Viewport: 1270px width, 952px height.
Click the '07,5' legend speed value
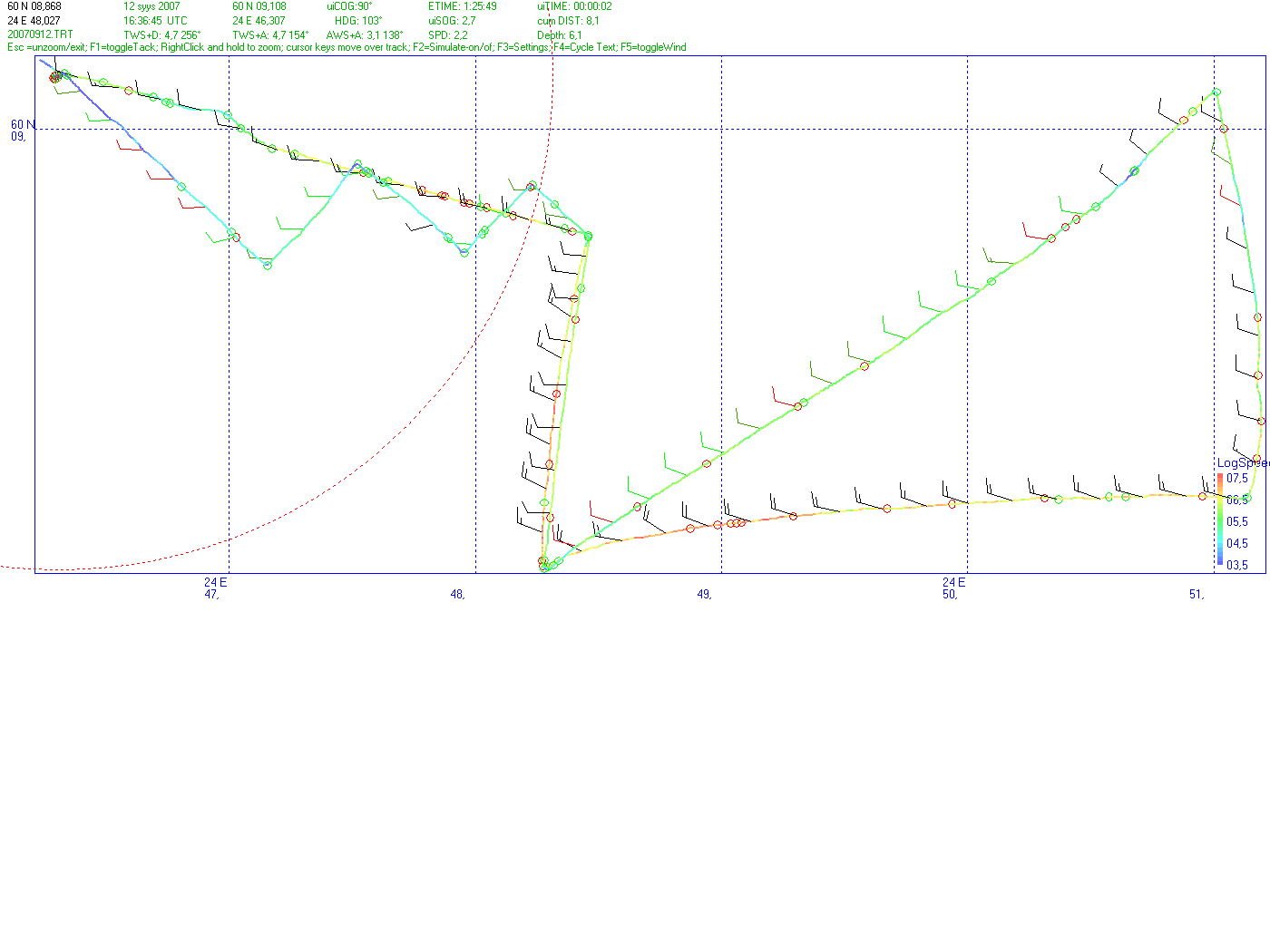coord(1237,478)
